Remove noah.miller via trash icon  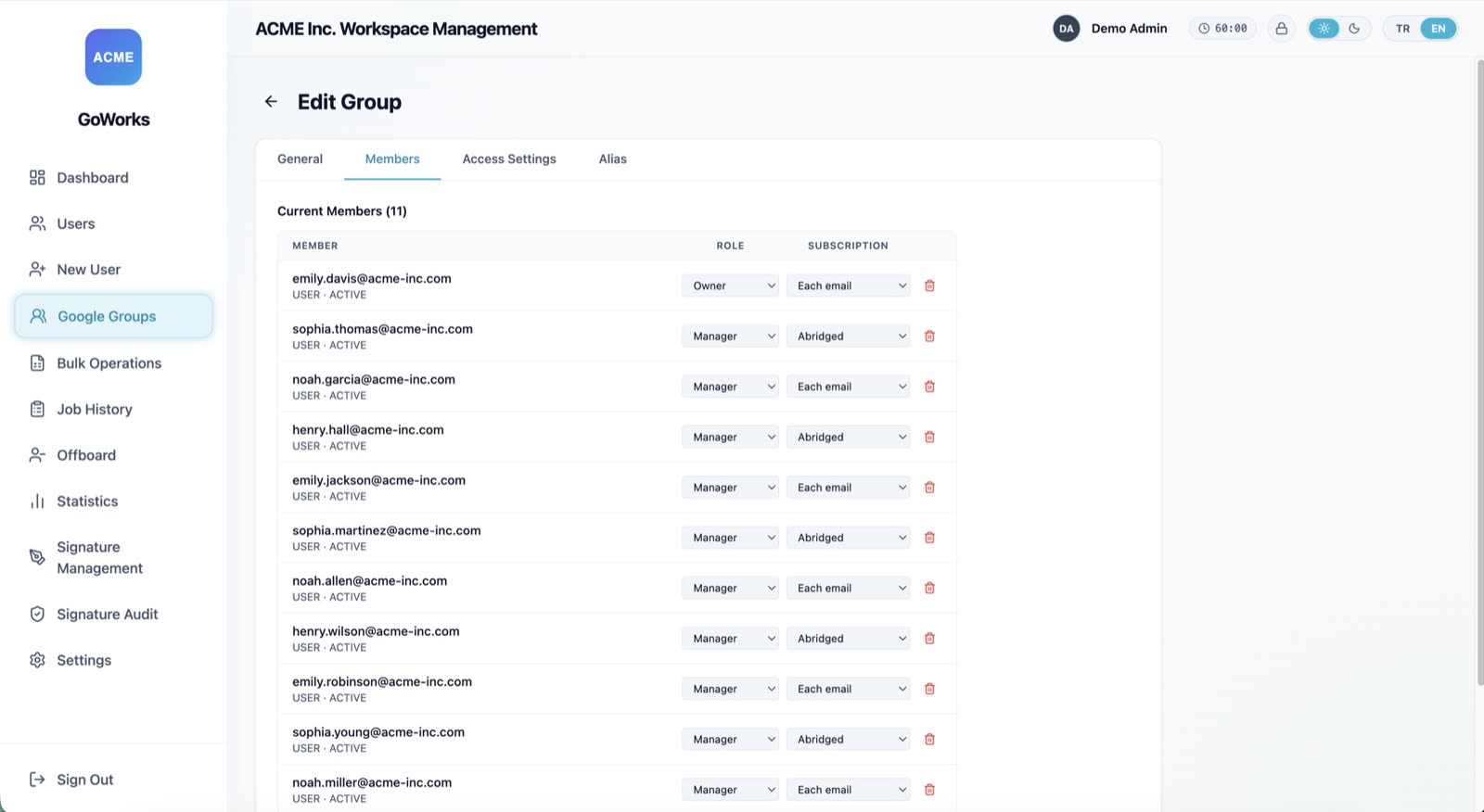[x=929, y=790]
